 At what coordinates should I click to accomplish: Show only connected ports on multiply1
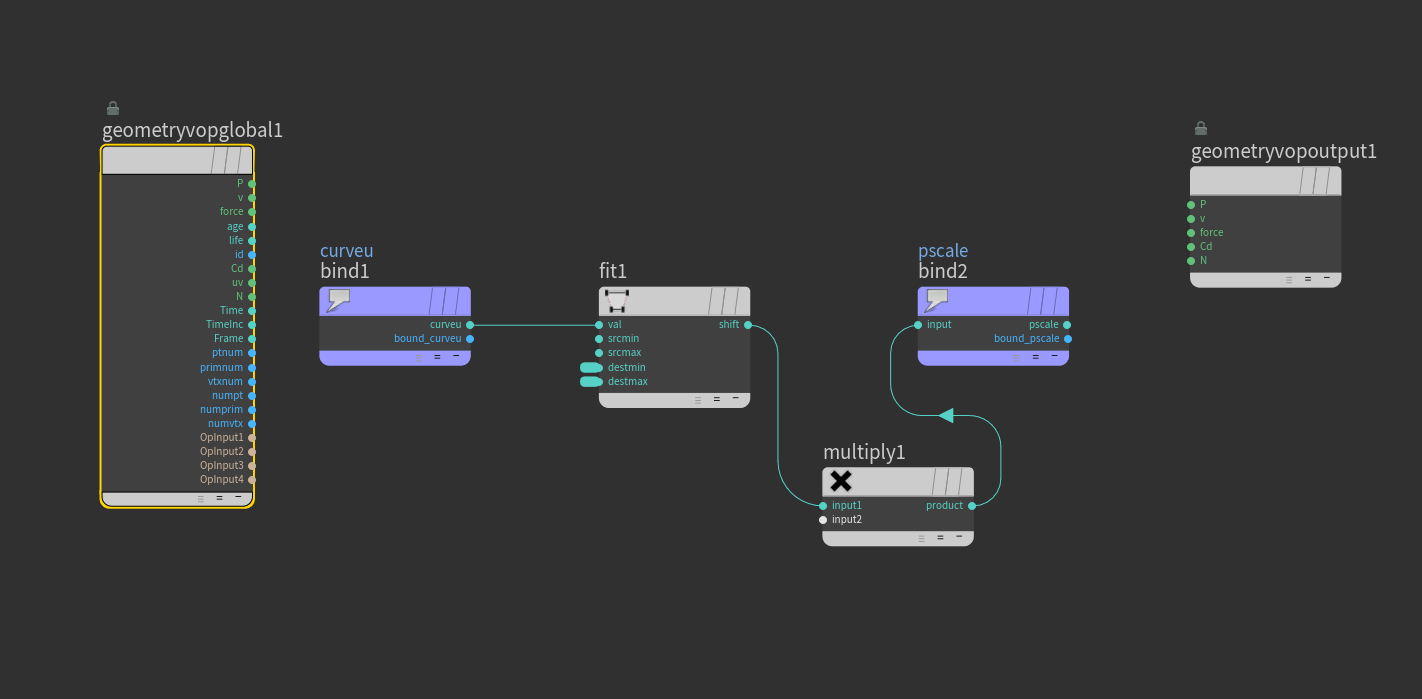940,538
